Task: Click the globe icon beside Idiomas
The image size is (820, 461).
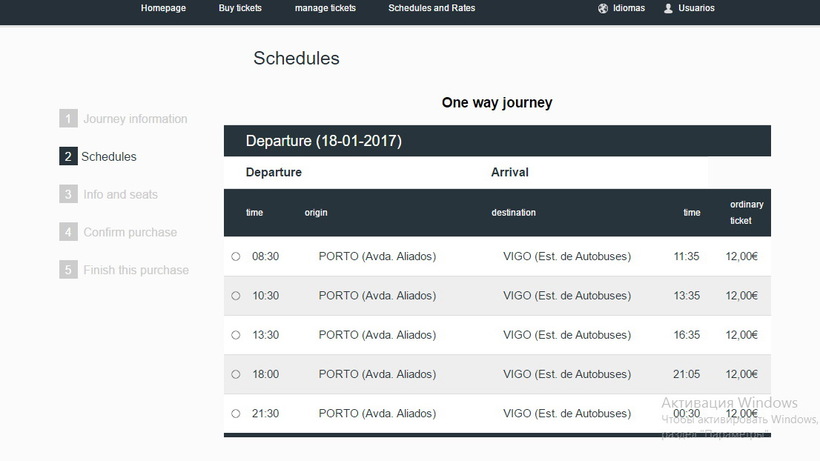Action: pos(603,8)
